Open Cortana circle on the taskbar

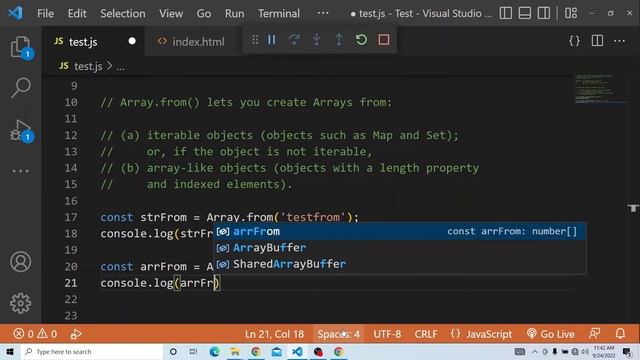pos(173,351)
